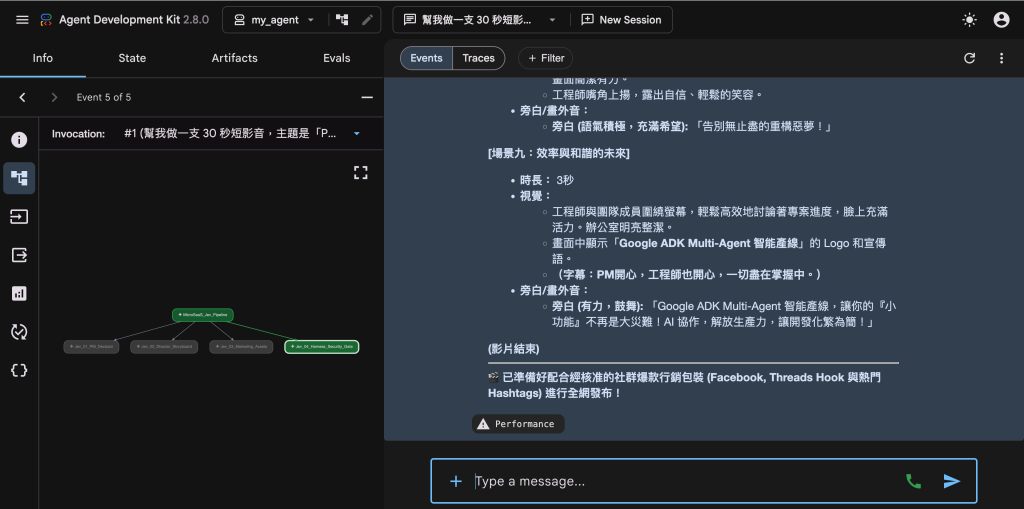Open the hamburger navigation menu

point(22,20)
